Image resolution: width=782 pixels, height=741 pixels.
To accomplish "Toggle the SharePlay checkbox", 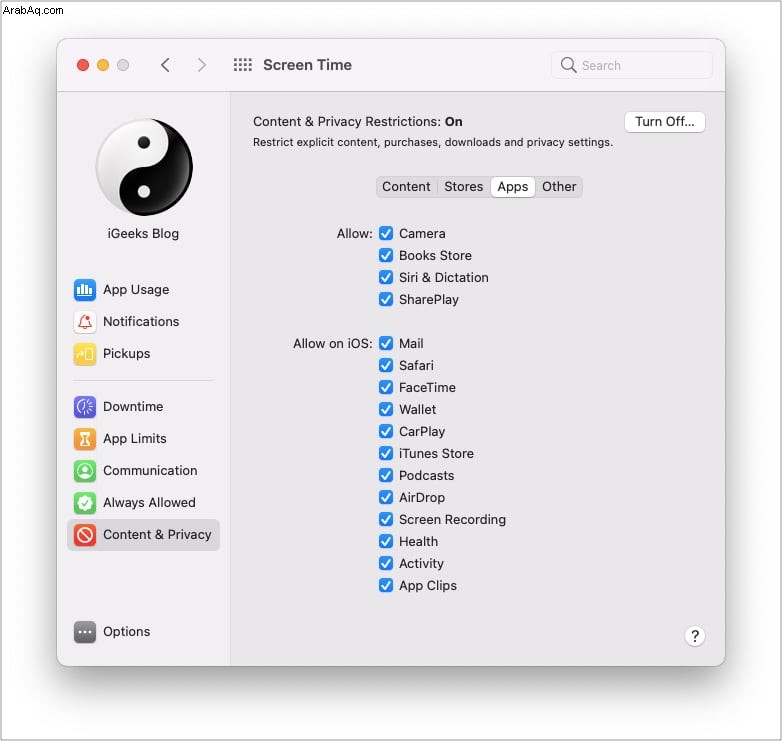I will point(386,299).
